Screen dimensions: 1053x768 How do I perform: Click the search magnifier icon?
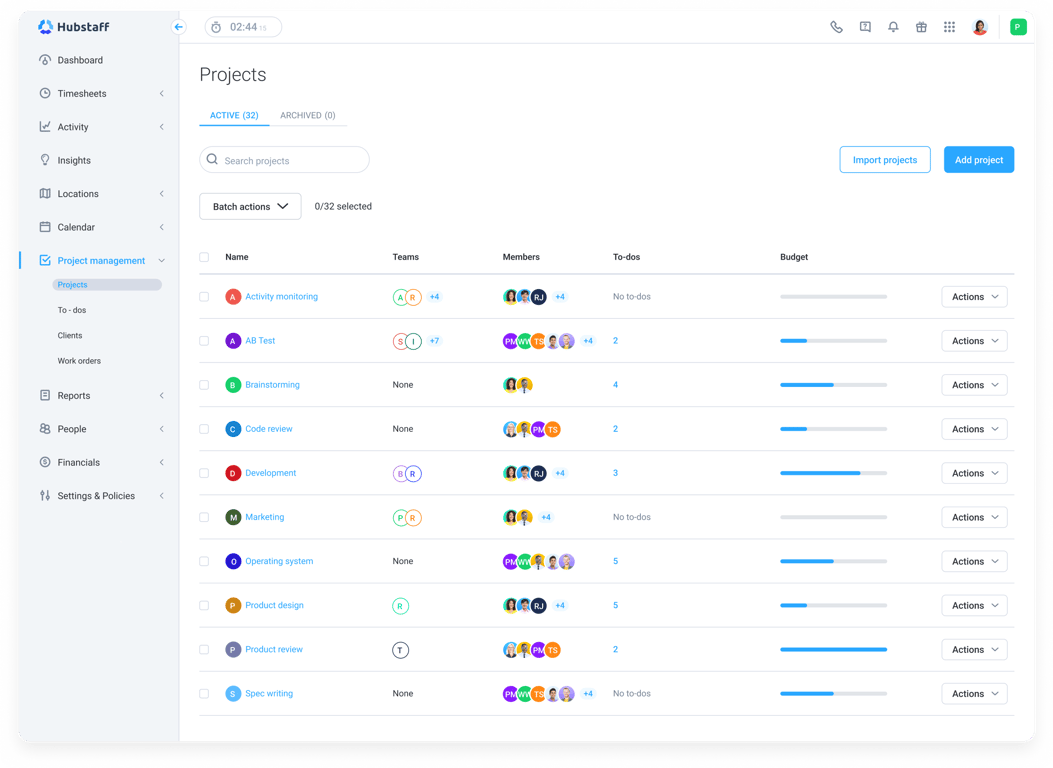[x=212, y=160]
